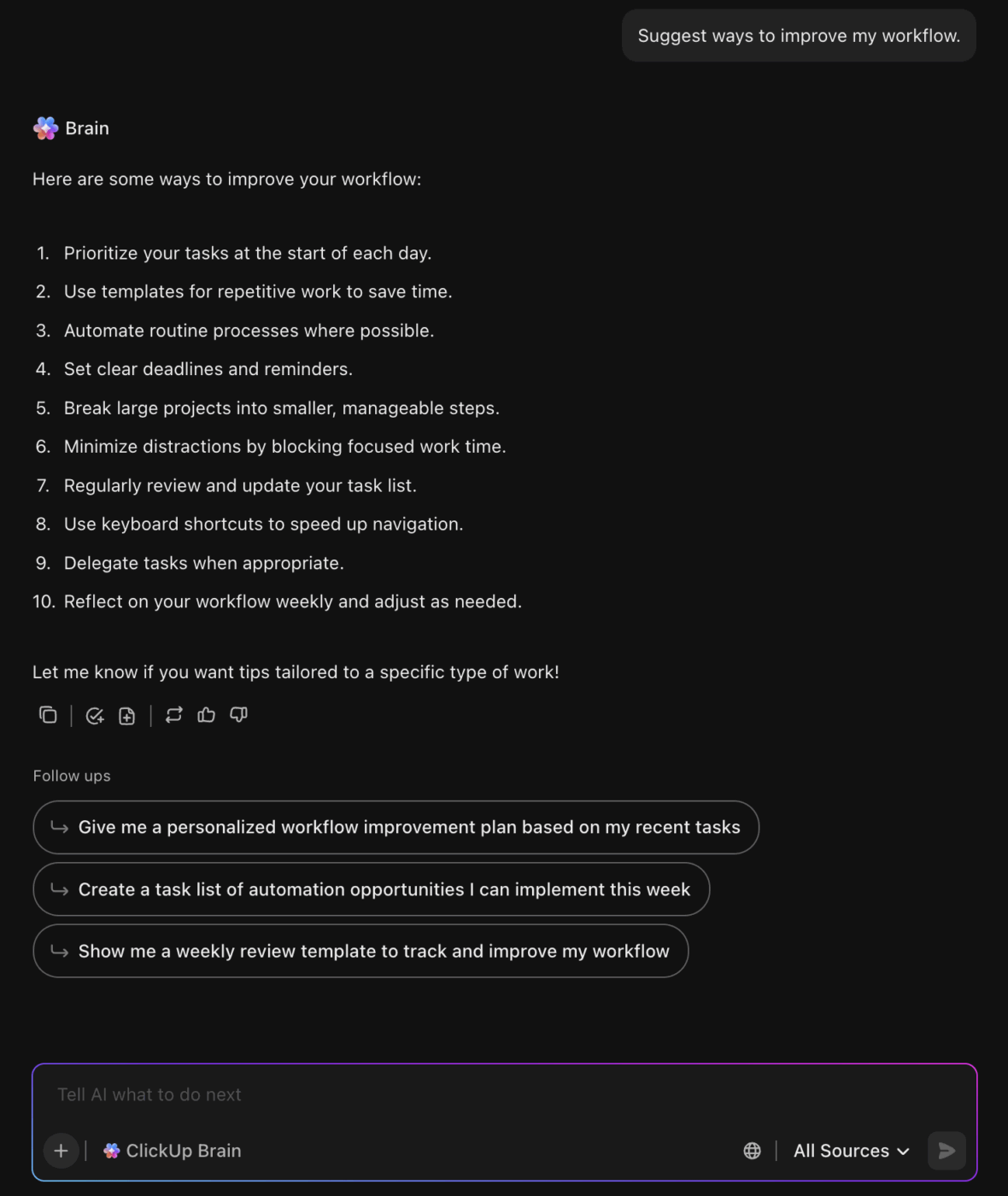
Task: Select 'Give me a personalized workflow improvement plan'
Action: coord(396,827)
